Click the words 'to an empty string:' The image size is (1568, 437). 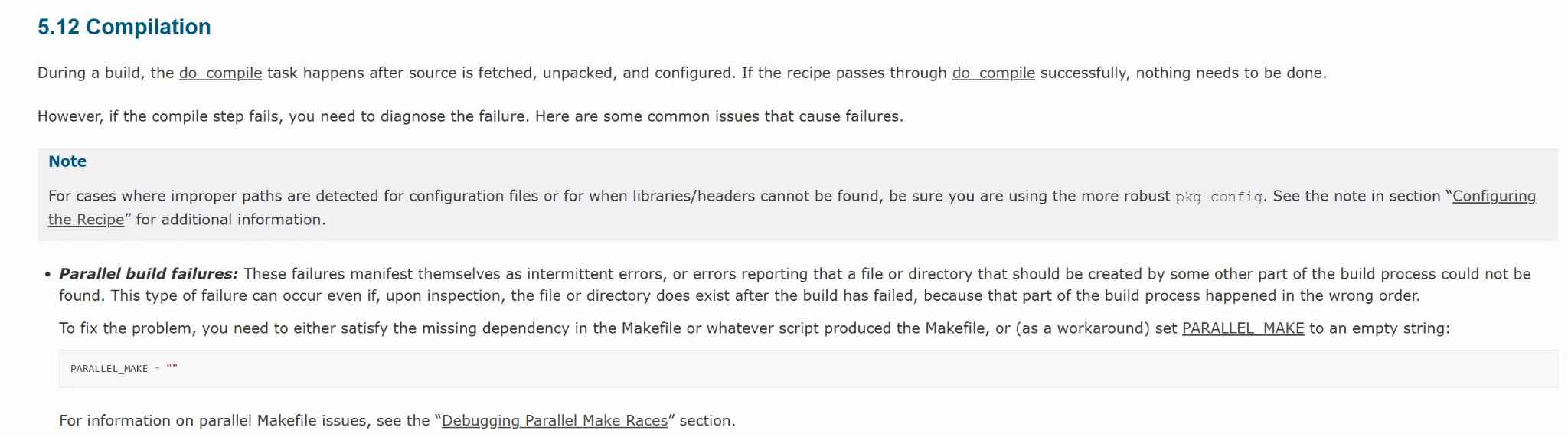point(1380,328)
